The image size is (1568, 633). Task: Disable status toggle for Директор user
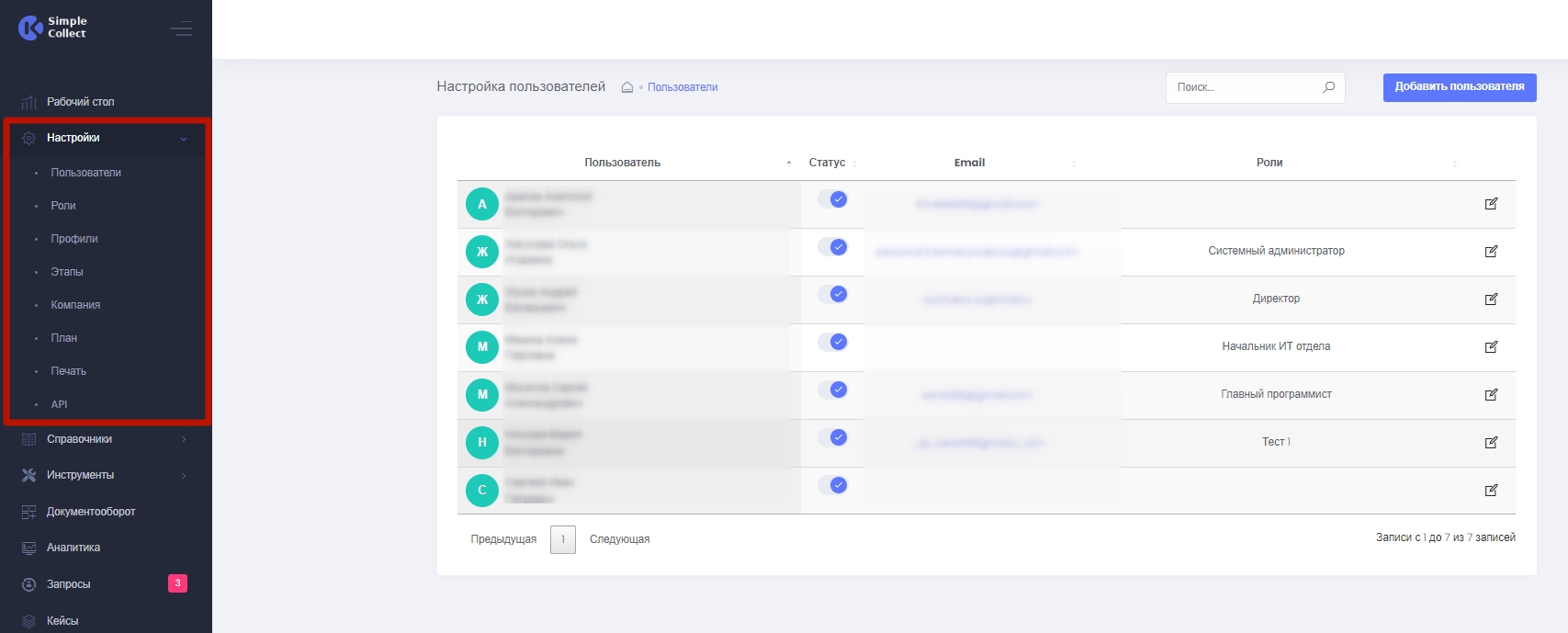click(x=833, y=294)
